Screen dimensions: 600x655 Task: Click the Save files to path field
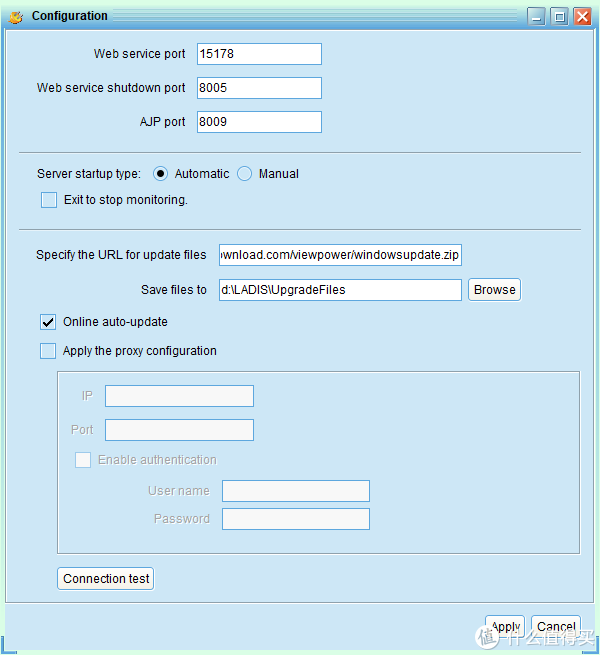click(340, 290)
